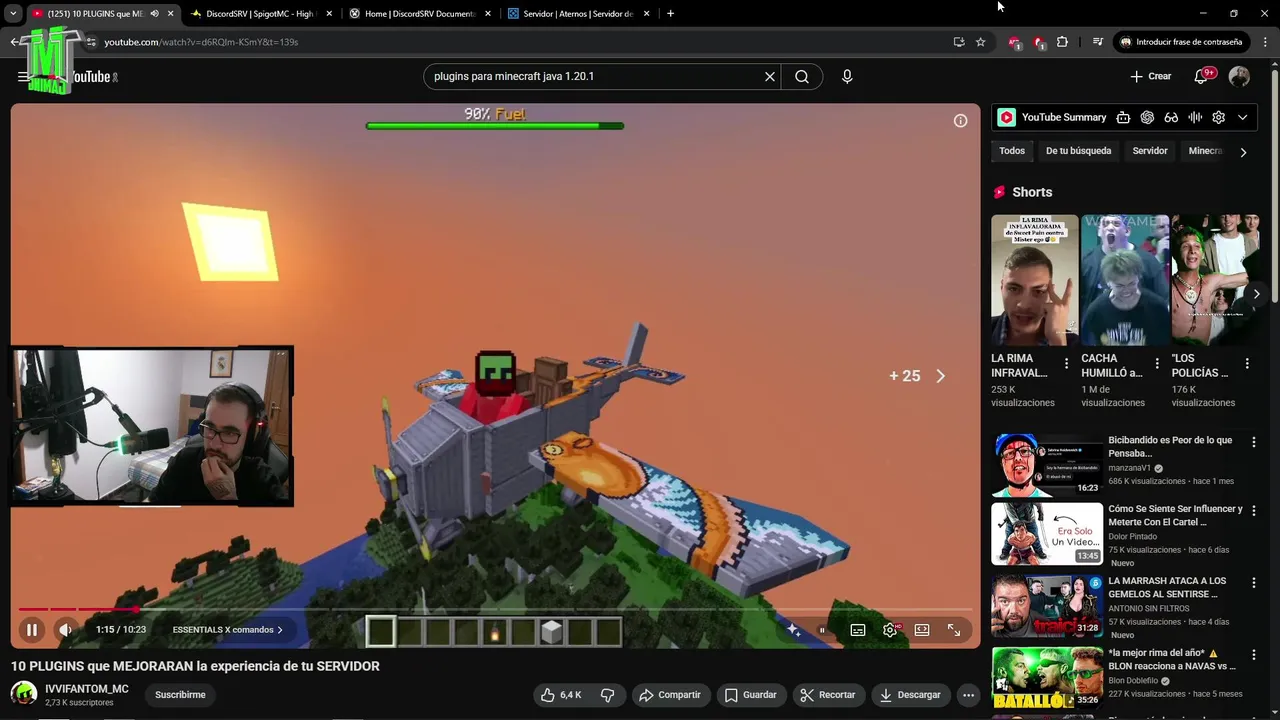Click the browser address bar URL

tap(201, 42)
